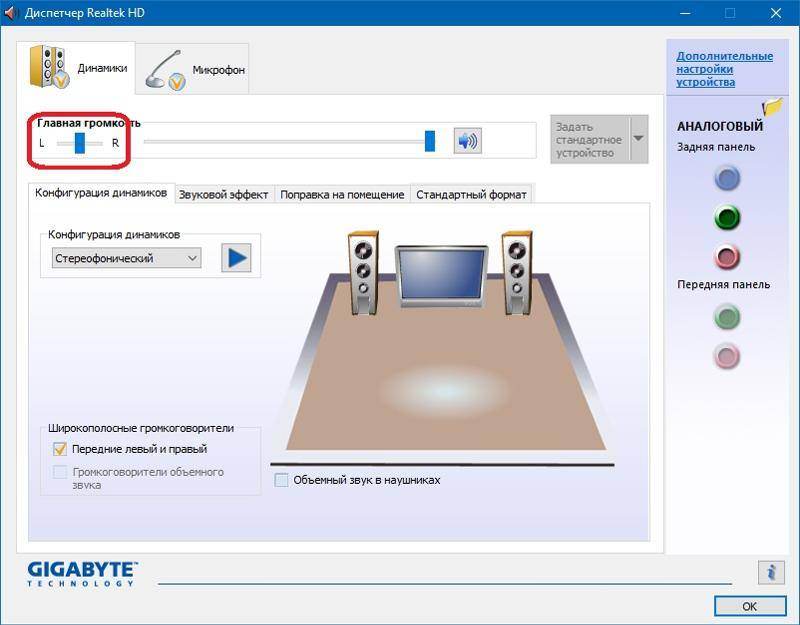Open the Стереофонический configuration dropdown
This screenshot has width=800, height=625.
[127, 258]
